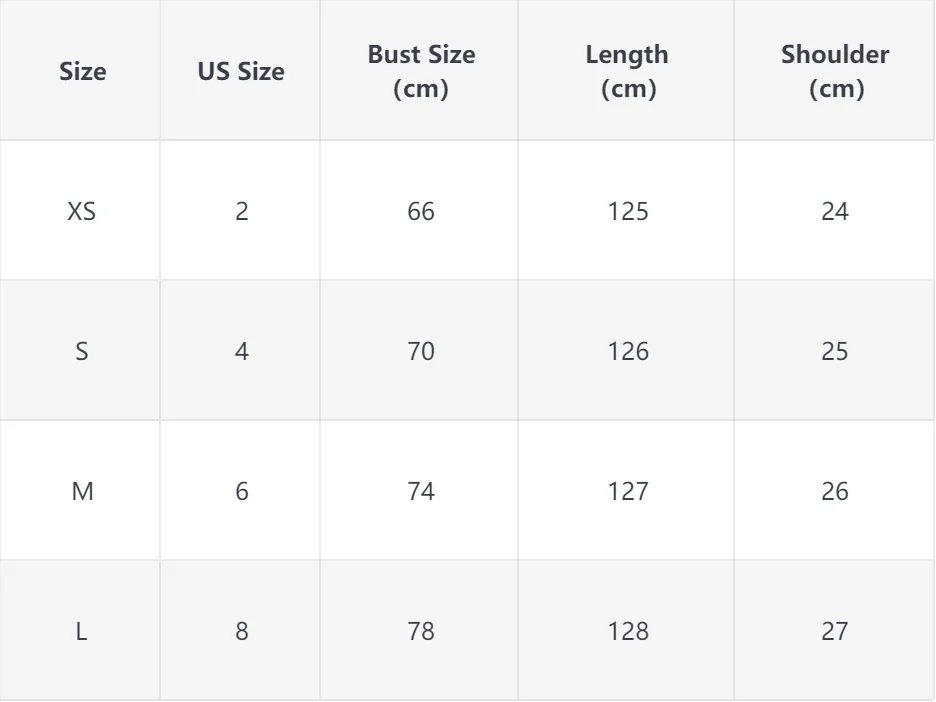Click the bust value 74
This screenshot has height=702, width=936.
[x=421, y=491]
